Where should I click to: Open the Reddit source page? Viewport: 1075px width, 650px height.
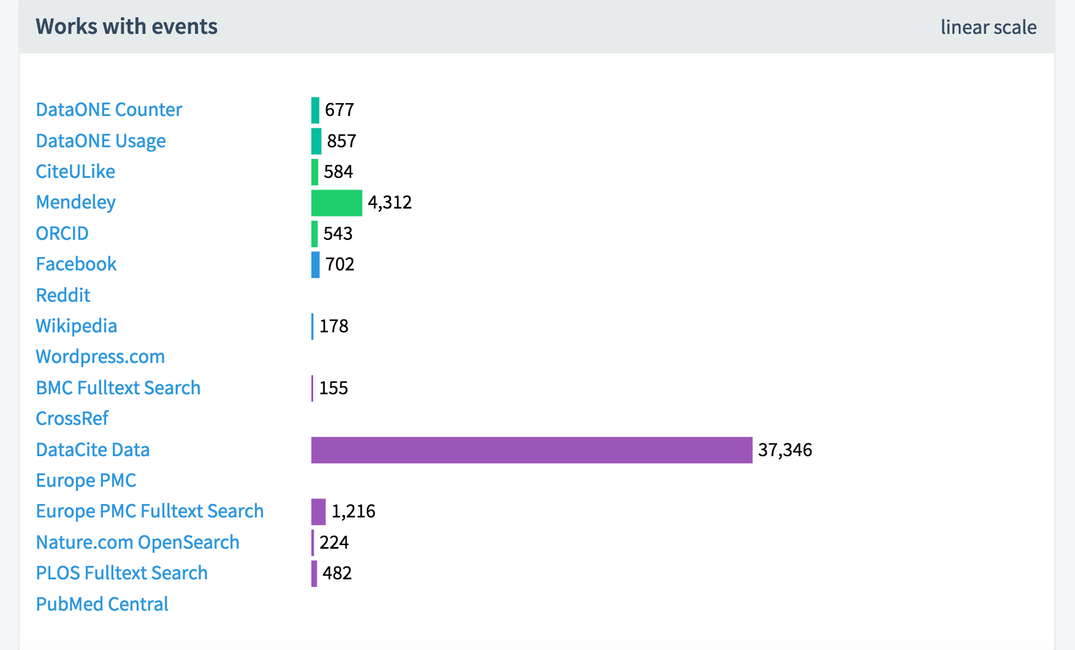(63, 295)
